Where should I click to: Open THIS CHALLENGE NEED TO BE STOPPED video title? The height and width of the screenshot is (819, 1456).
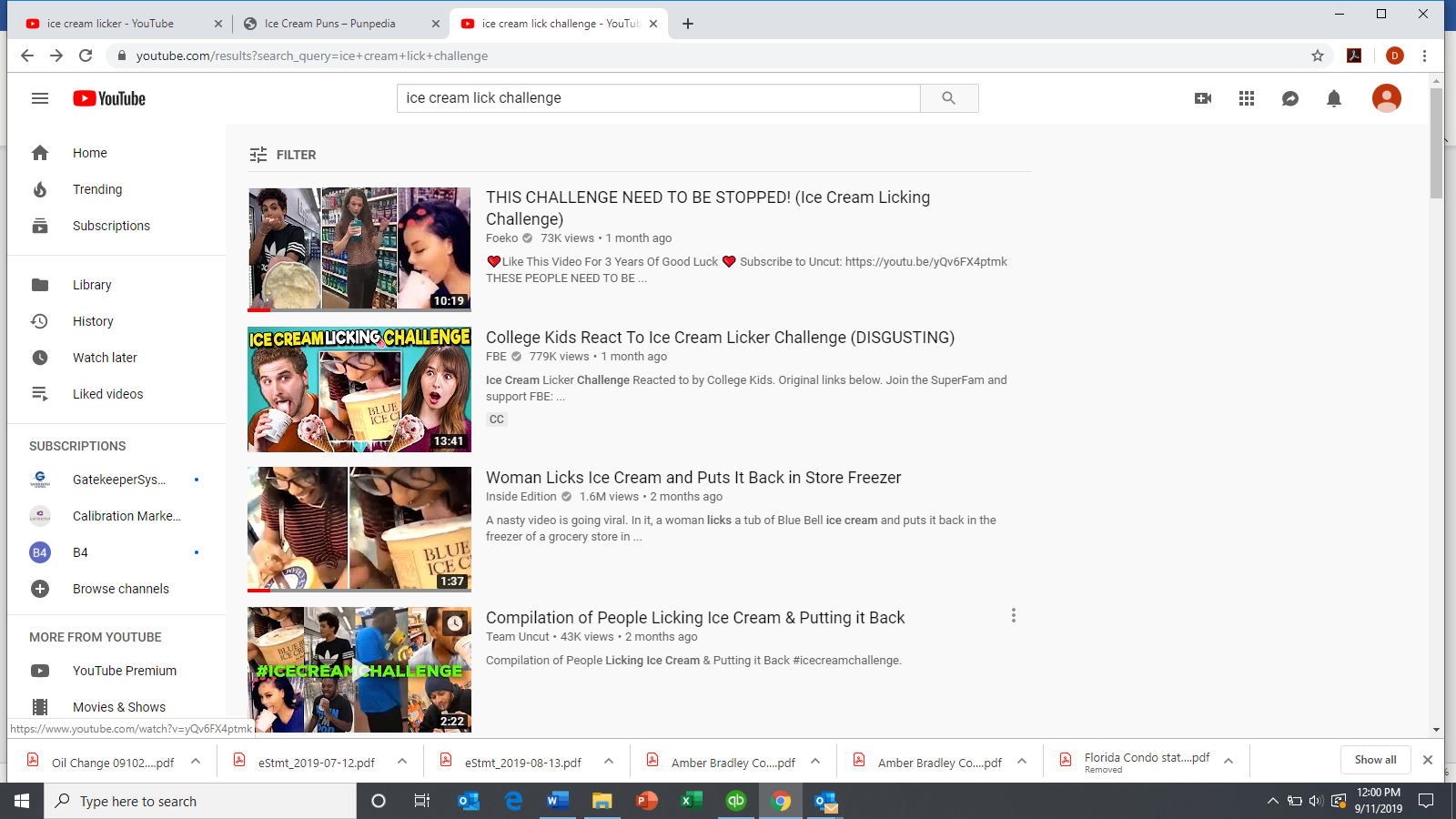click(708, 208)
